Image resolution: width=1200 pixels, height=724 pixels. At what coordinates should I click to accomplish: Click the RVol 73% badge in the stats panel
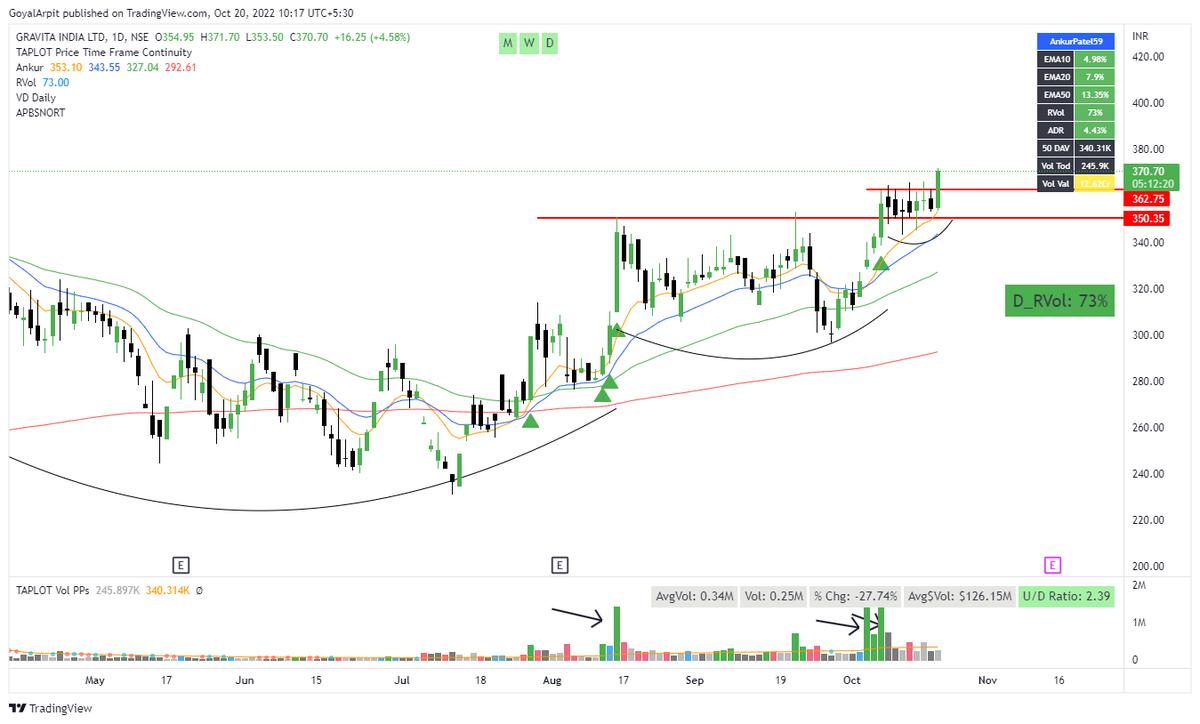point(1075,113)
